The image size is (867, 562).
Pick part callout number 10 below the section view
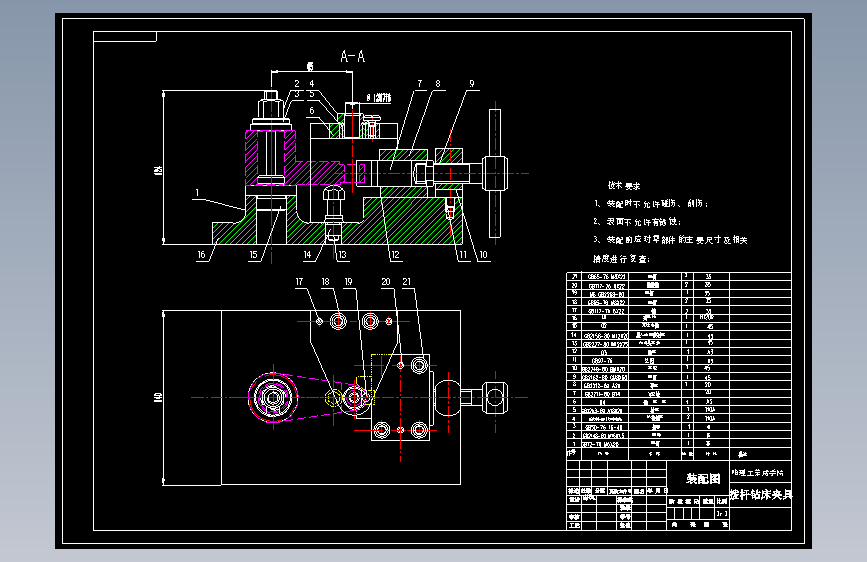pyautogui.click(x=483, y=254)
